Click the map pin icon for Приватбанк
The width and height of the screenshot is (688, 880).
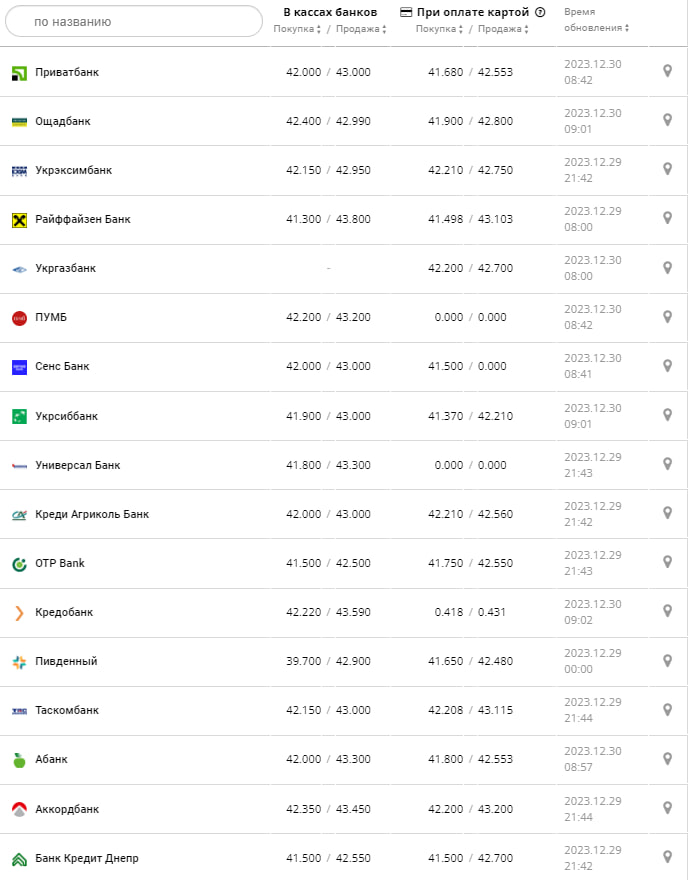[x=667, y=71]
